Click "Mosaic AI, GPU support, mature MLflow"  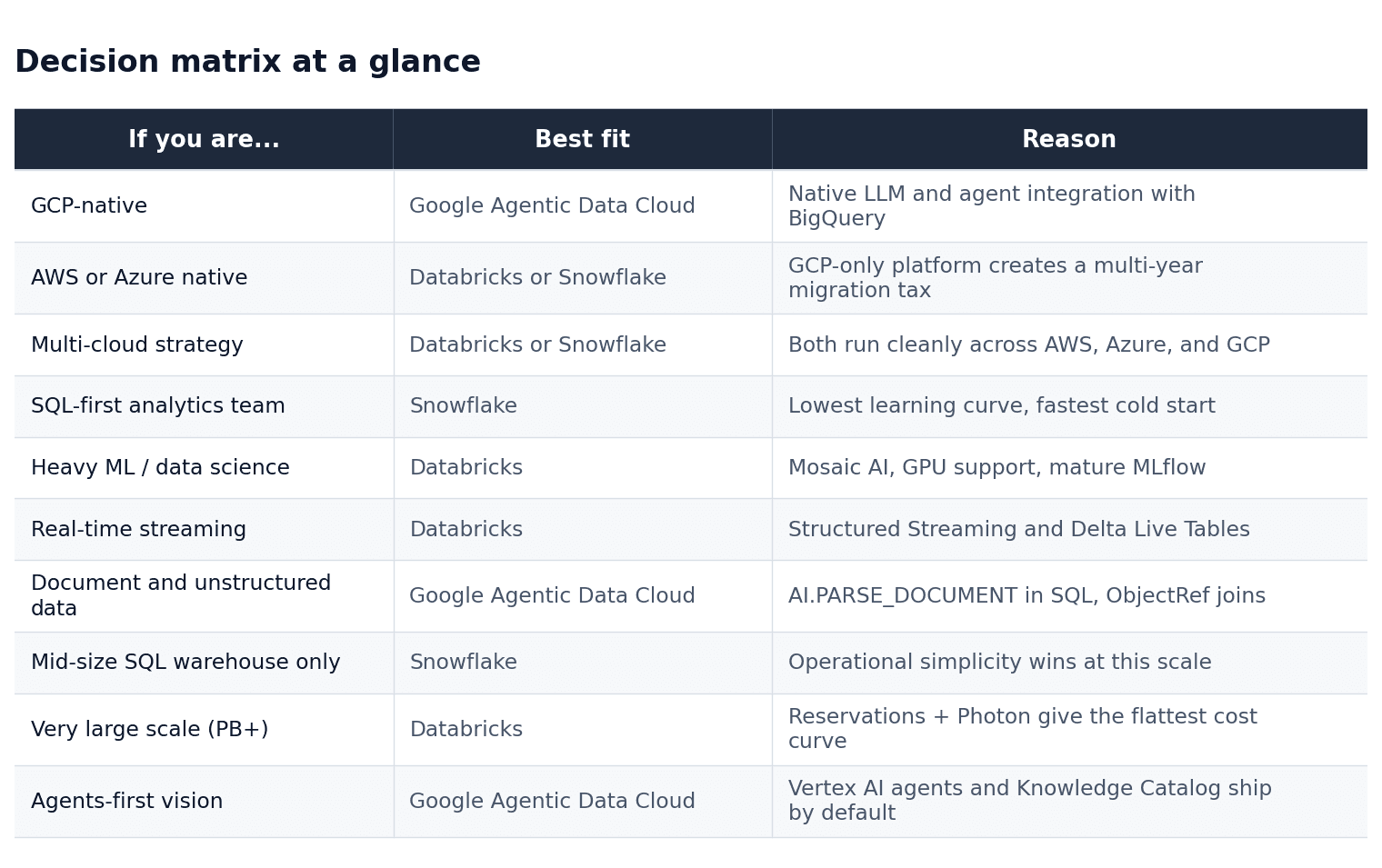[x=996, y=468]
